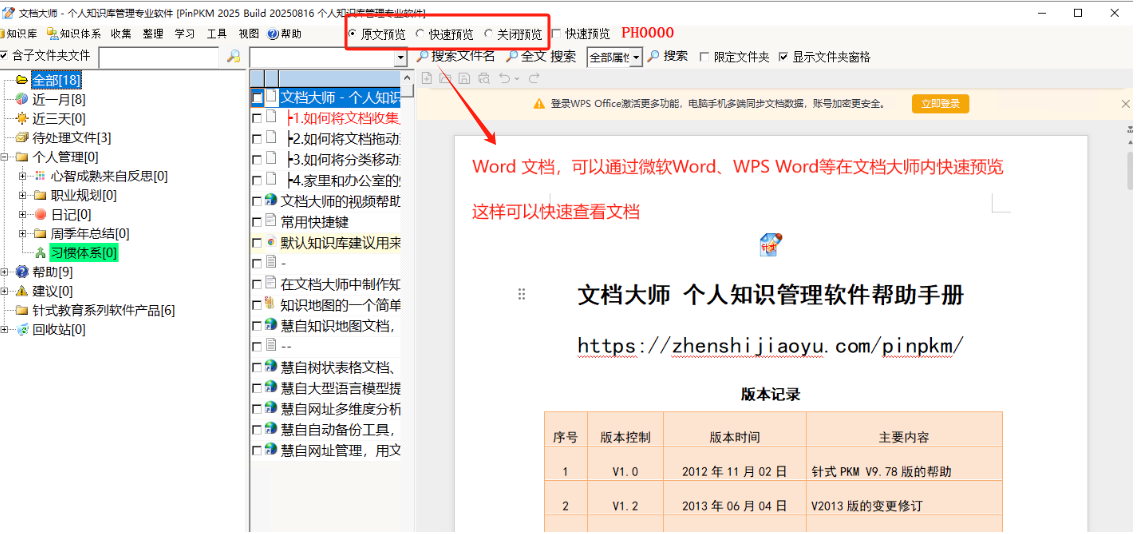Click the 回收站 recycle bin icon

tap(22, 329)
